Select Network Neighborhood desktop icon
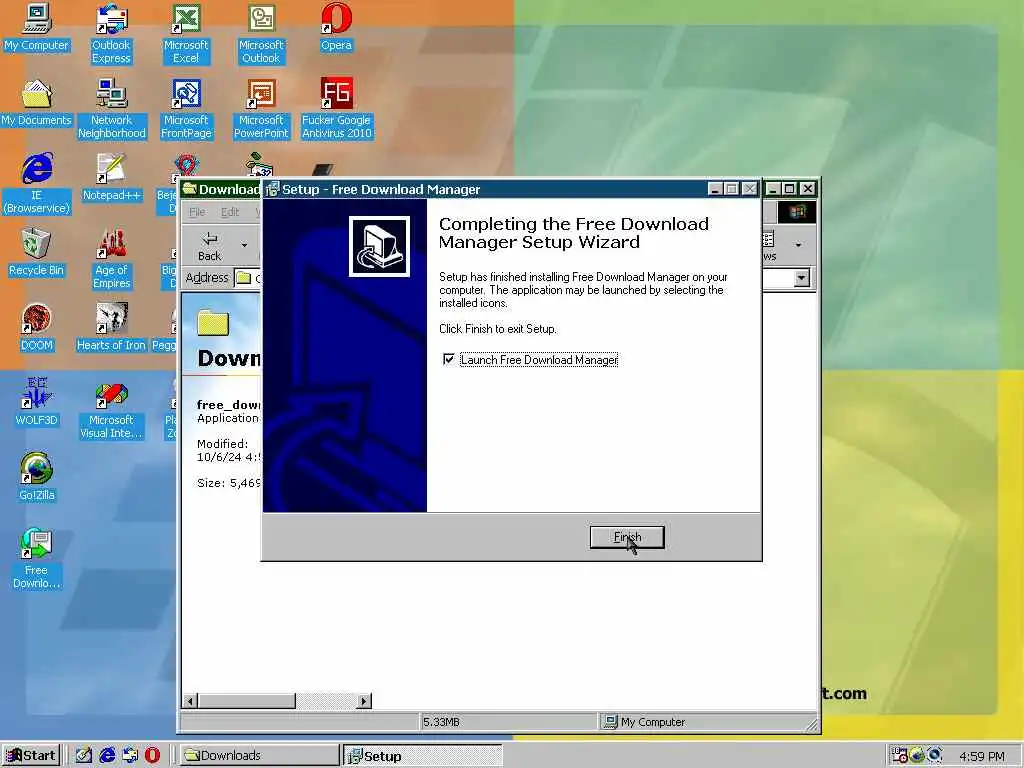The width and height of the screenshot is (1024, 768). (112, 109)
